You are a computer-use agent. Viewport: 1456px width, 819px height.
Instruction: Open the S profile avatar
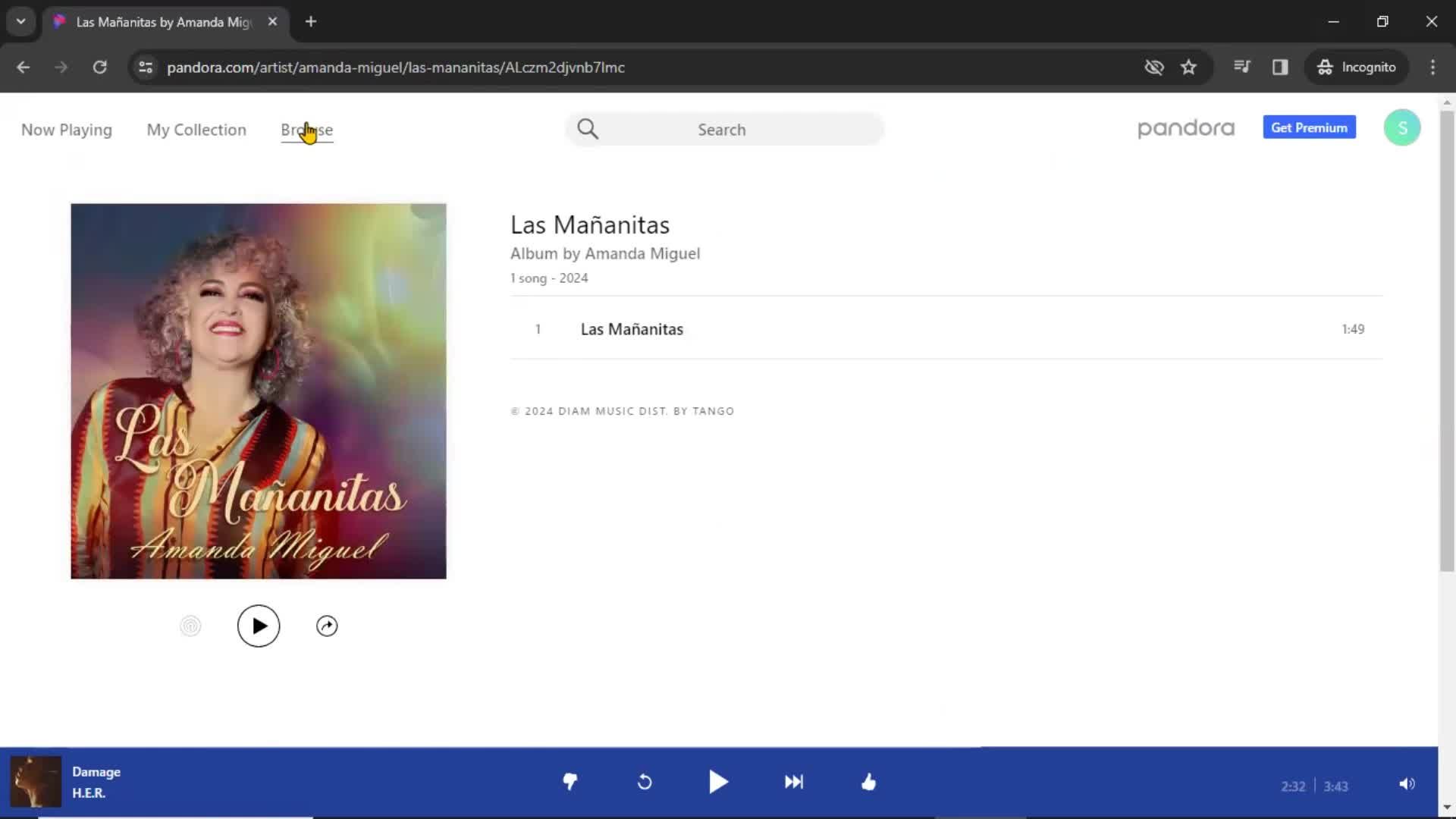[1402, 127]
